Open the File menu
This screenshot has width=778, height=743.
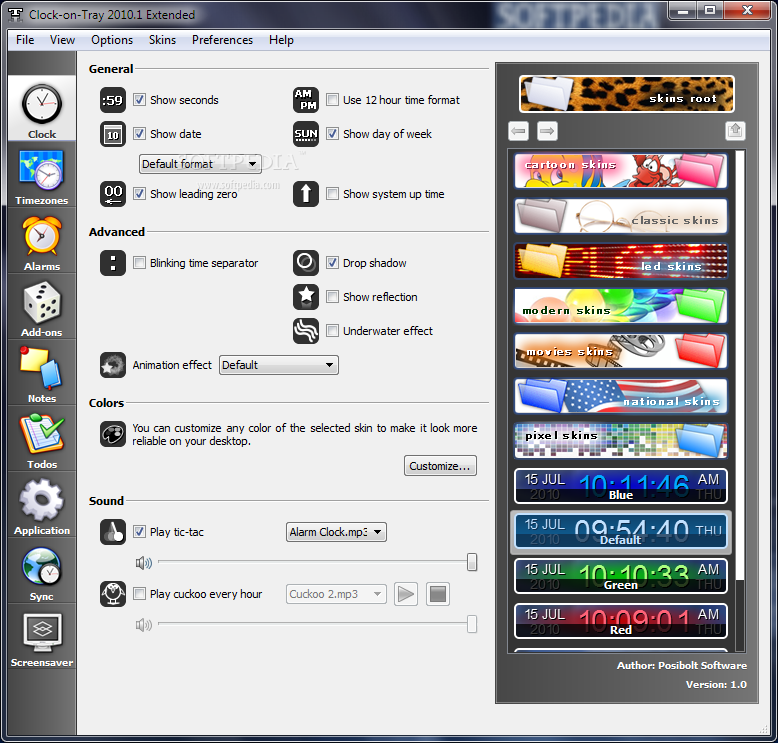coord(25,40)
